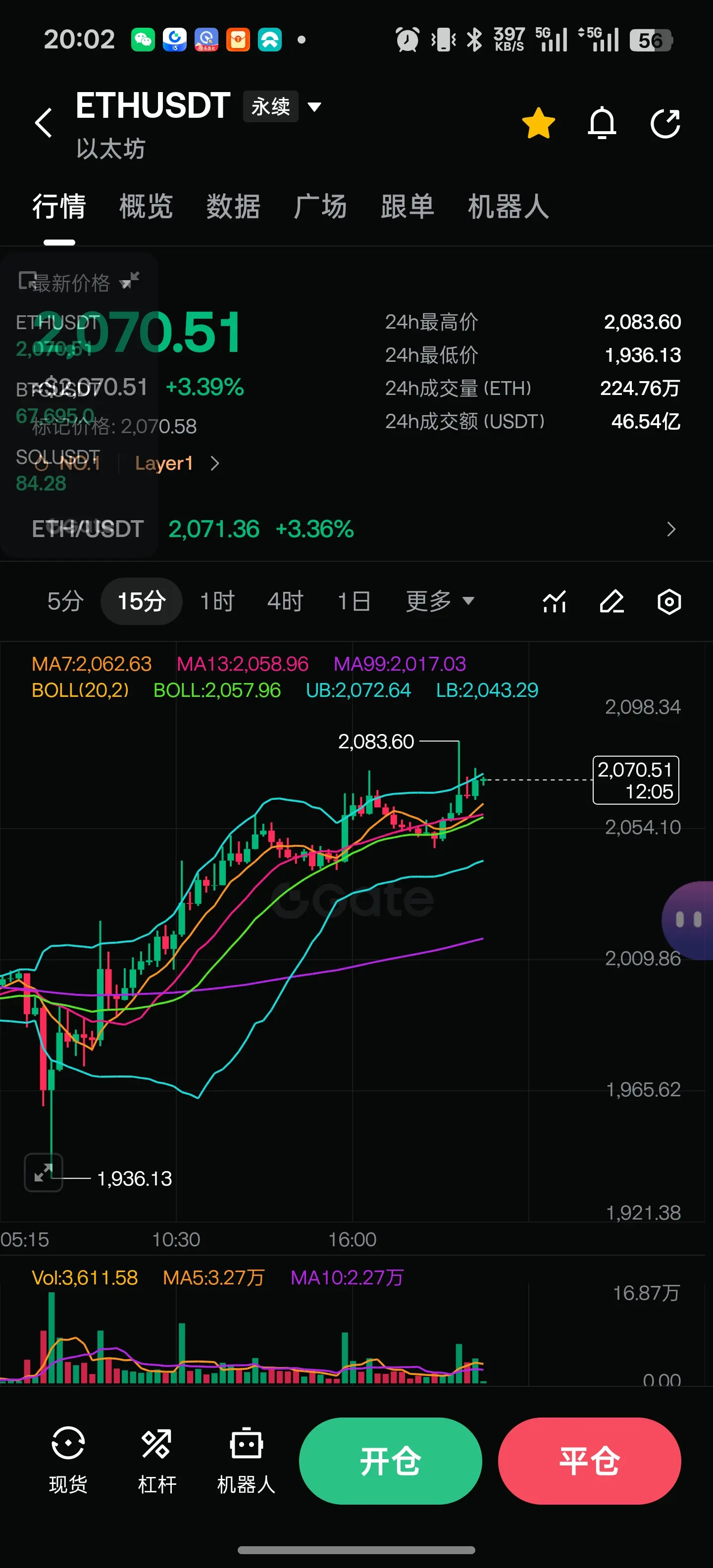The width and height of the screenshot is (713, 1568).
Task: Tap the floating window icon beside 最新价格
Action: point(27,281)
